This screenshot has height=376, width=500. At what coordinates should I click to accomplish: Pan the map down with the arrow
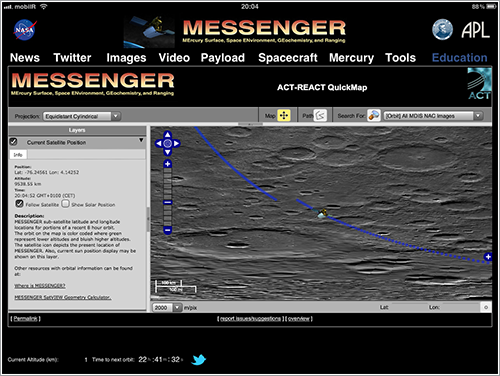168,152
